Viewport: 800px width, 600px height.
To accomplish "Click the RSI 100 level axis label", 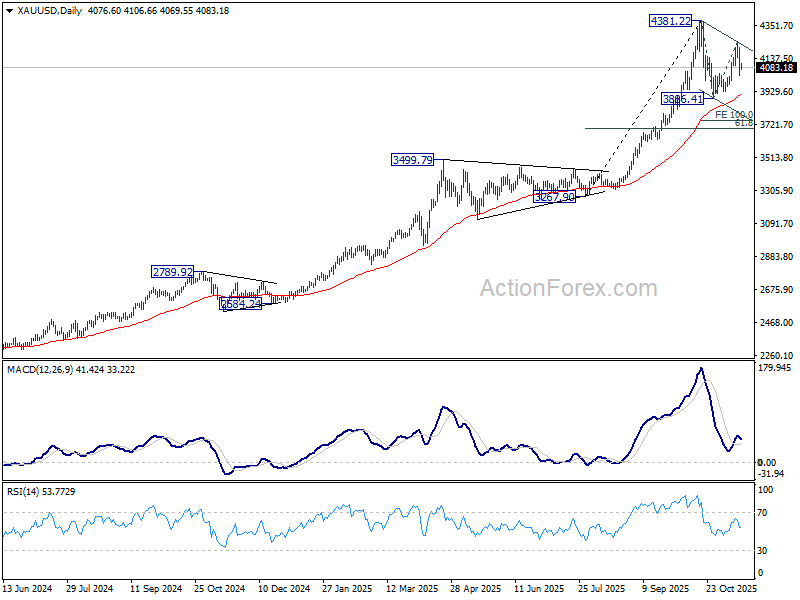I will tap(766, 490).
